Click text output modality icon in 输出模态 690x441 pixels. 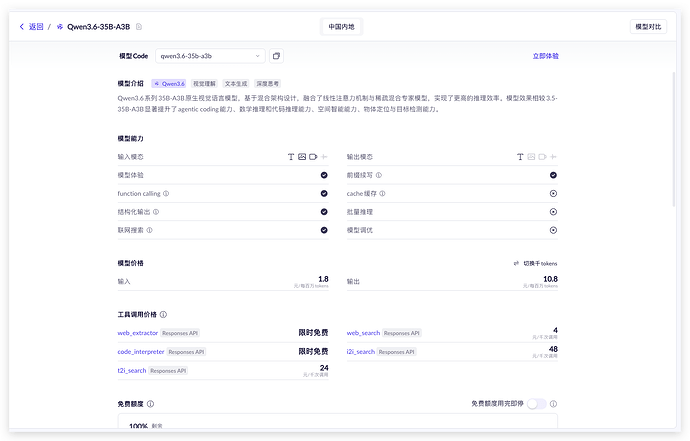point(520,157)
